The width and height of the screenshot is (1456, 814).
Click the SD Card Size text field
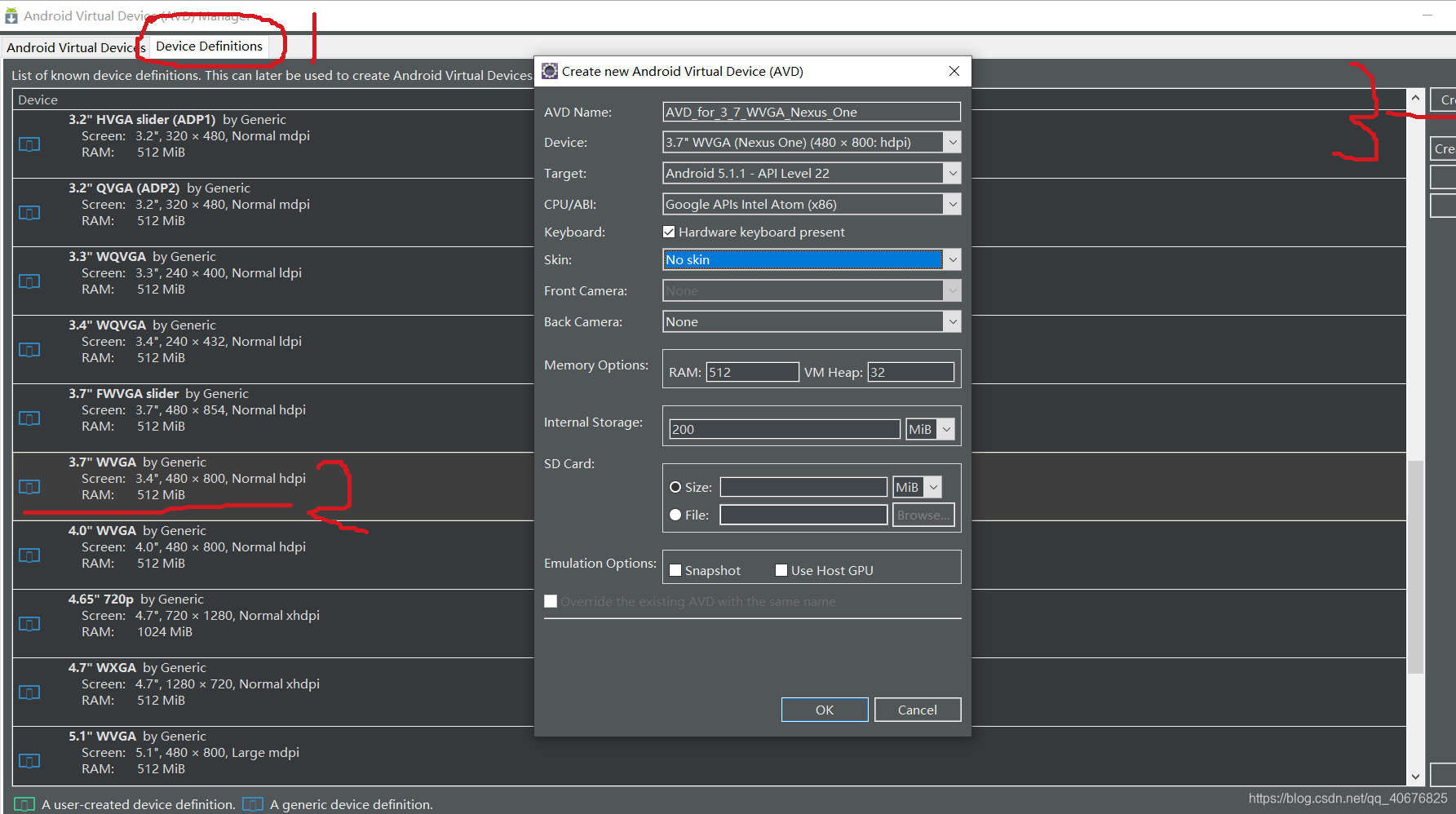803,487
